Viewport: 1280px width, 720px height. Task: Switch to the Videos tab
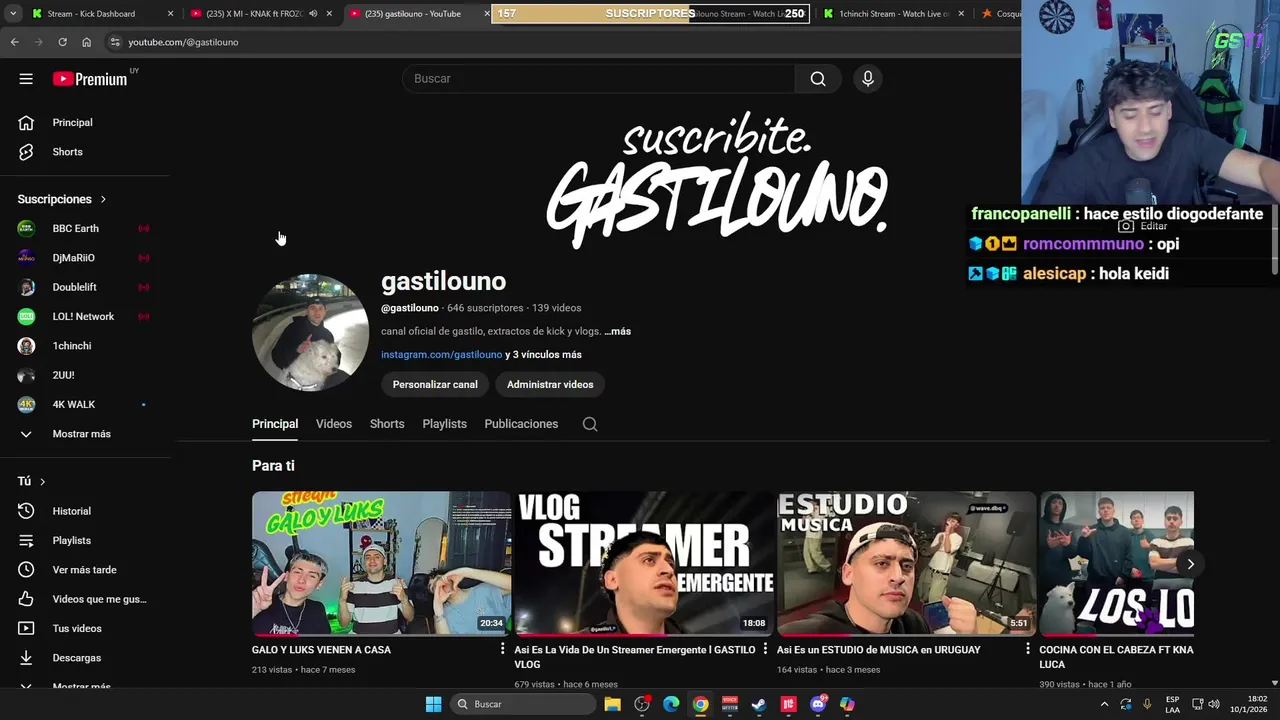334,424
